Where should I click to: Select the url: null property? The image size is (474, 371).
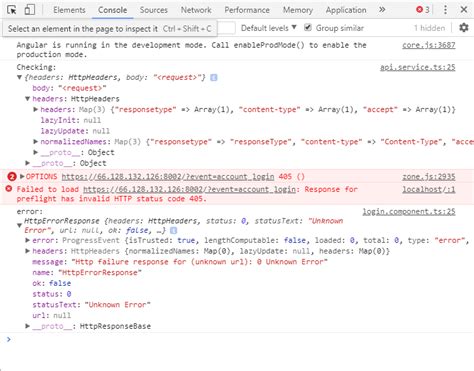pos(51,315)
